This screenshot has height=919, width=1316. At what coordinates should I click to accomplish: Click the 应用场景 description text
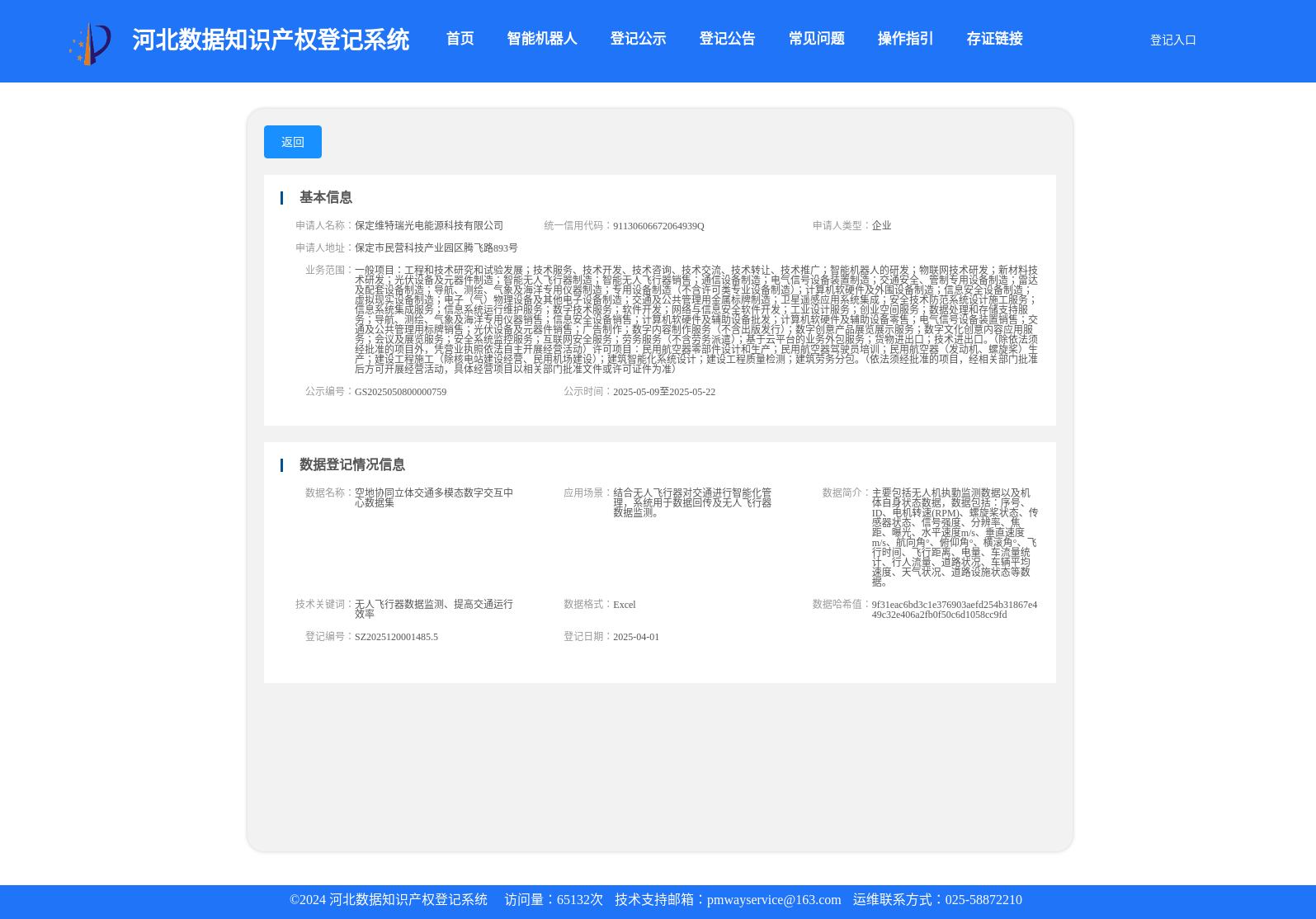(692, 502)
